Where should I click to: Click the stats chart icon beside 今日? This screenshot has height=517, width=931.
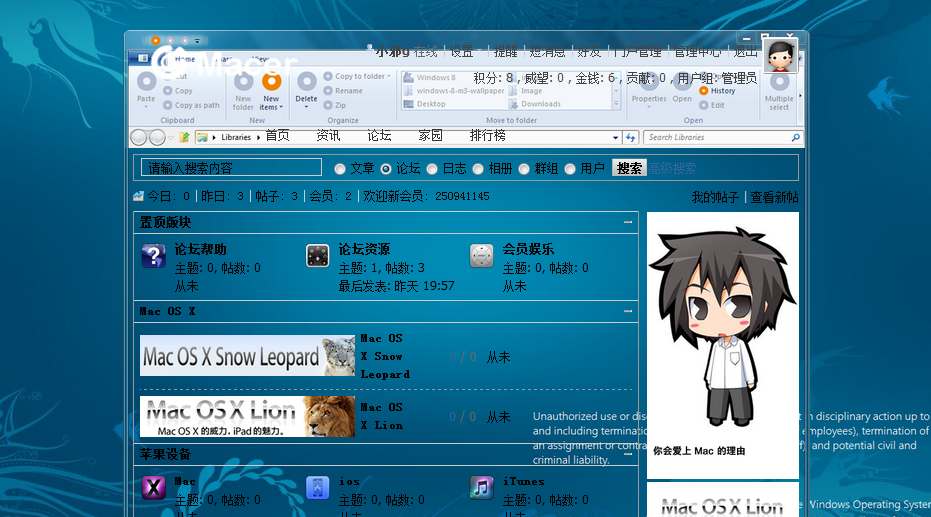coord(138,196)
